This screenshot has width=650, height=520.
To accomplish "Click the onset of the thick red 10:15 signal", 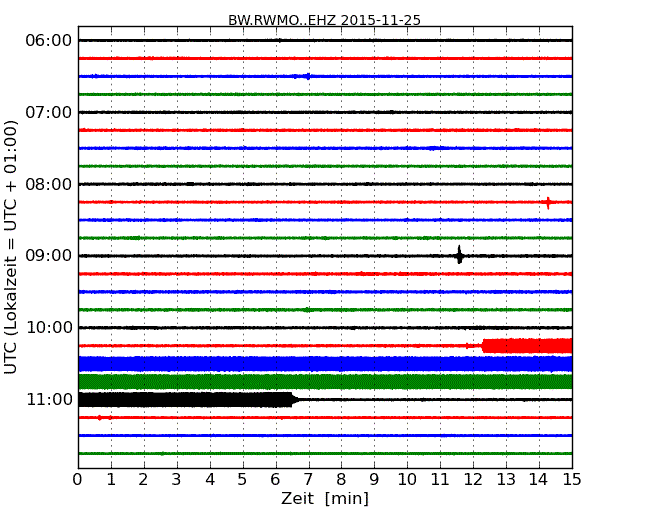I will point(483,346).
